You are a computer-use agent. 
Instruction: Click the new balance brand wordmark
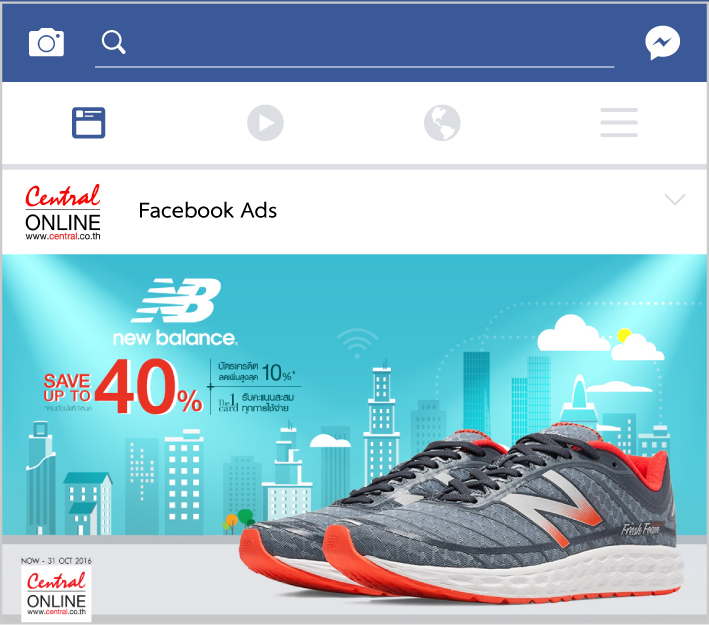coord(175,338)
